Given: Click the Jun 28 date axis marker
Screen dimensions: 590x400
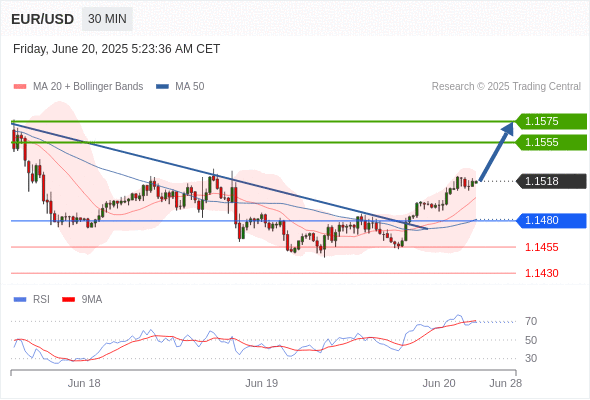Looking at the screenshot, I should tap(505, 383).
